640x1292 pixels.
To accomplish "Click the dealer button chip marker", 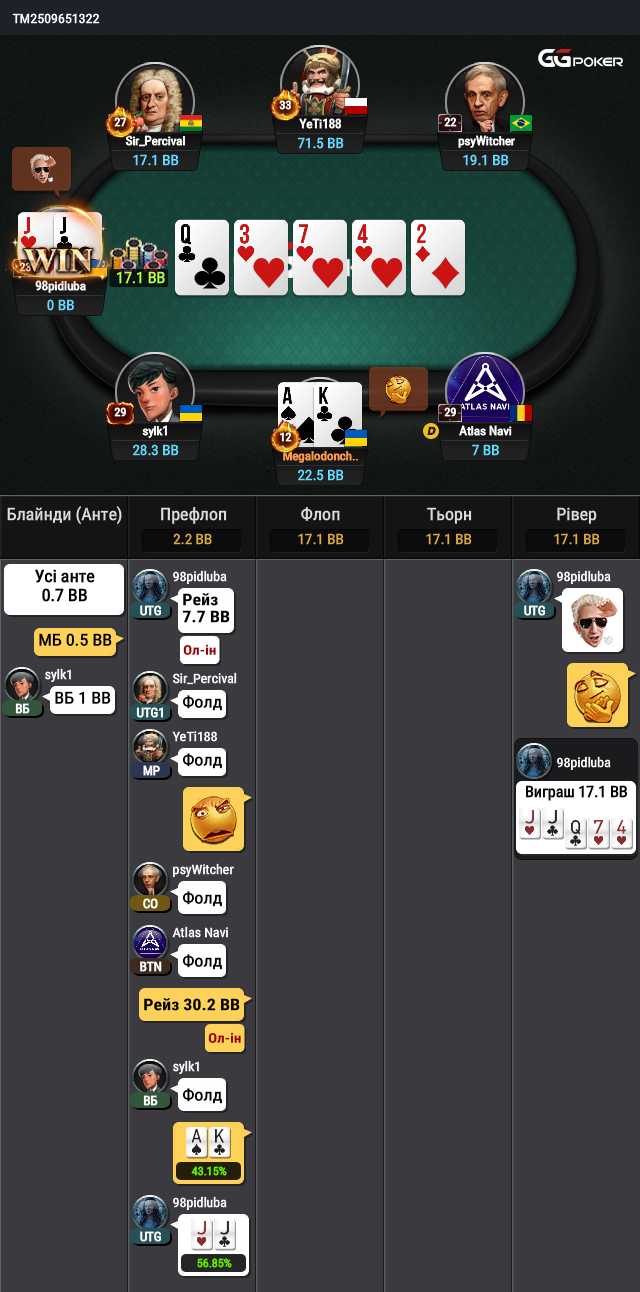I will pyautogui.click(x=431, y=431).
